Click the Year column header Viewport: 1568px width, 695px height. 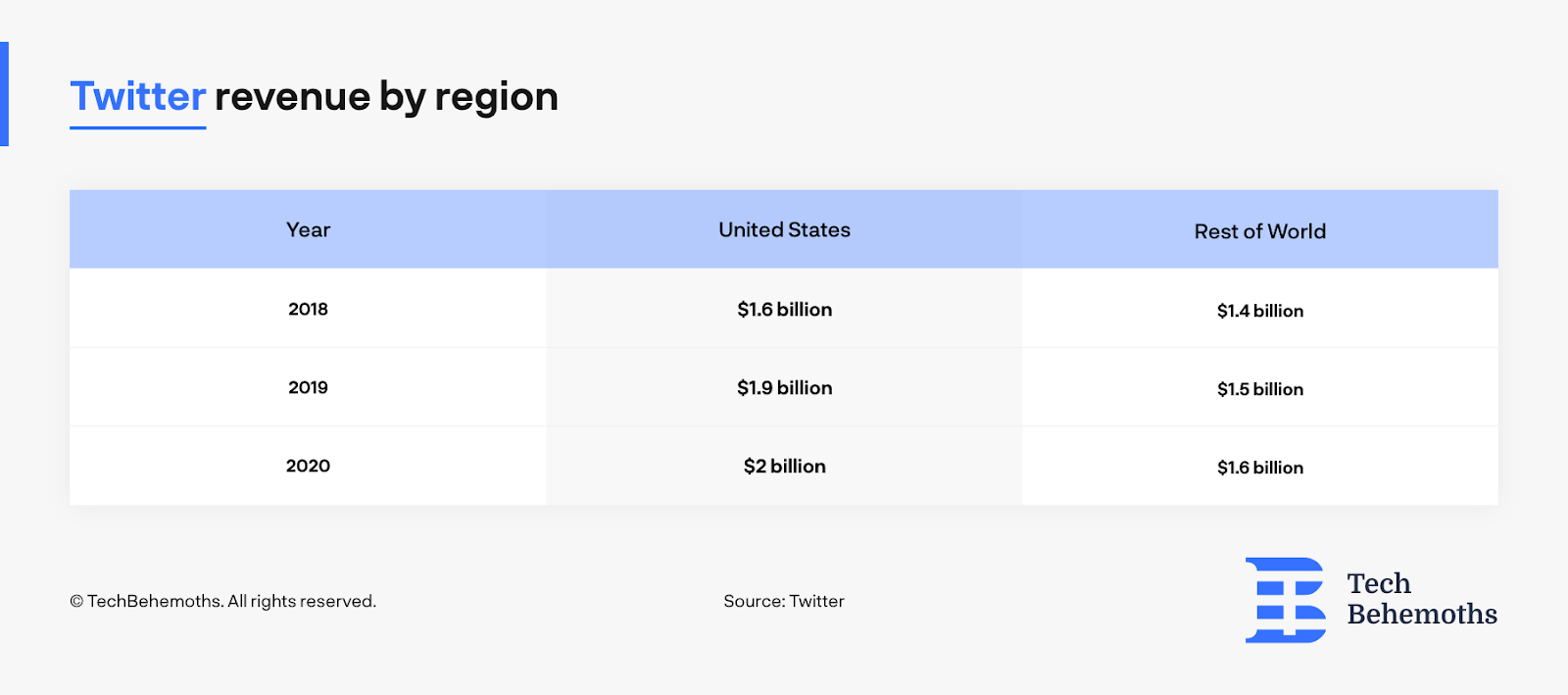pyautogui.click(x=308, y=230)
